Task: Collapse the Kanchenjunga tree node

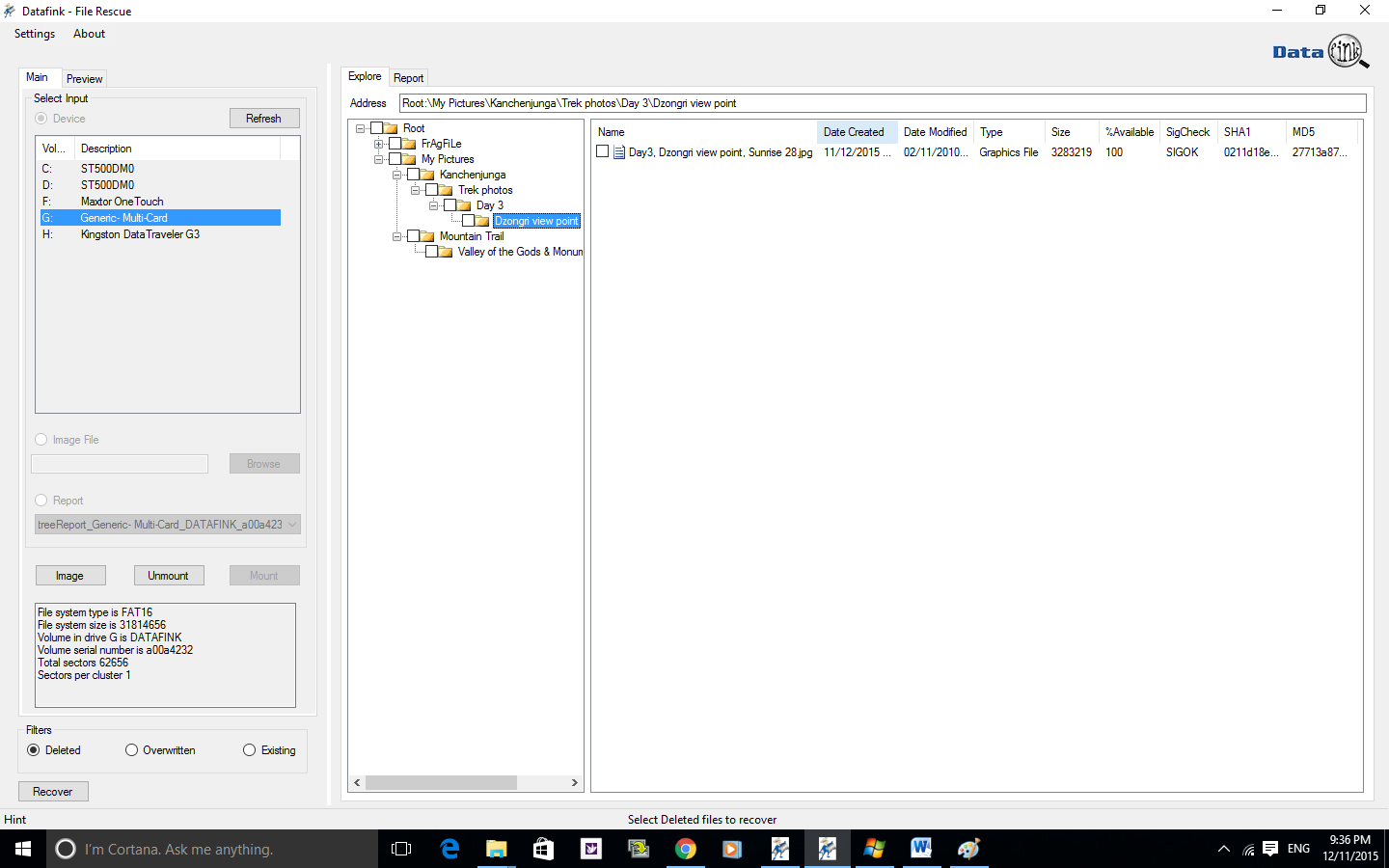Action: tap(397, 175)
